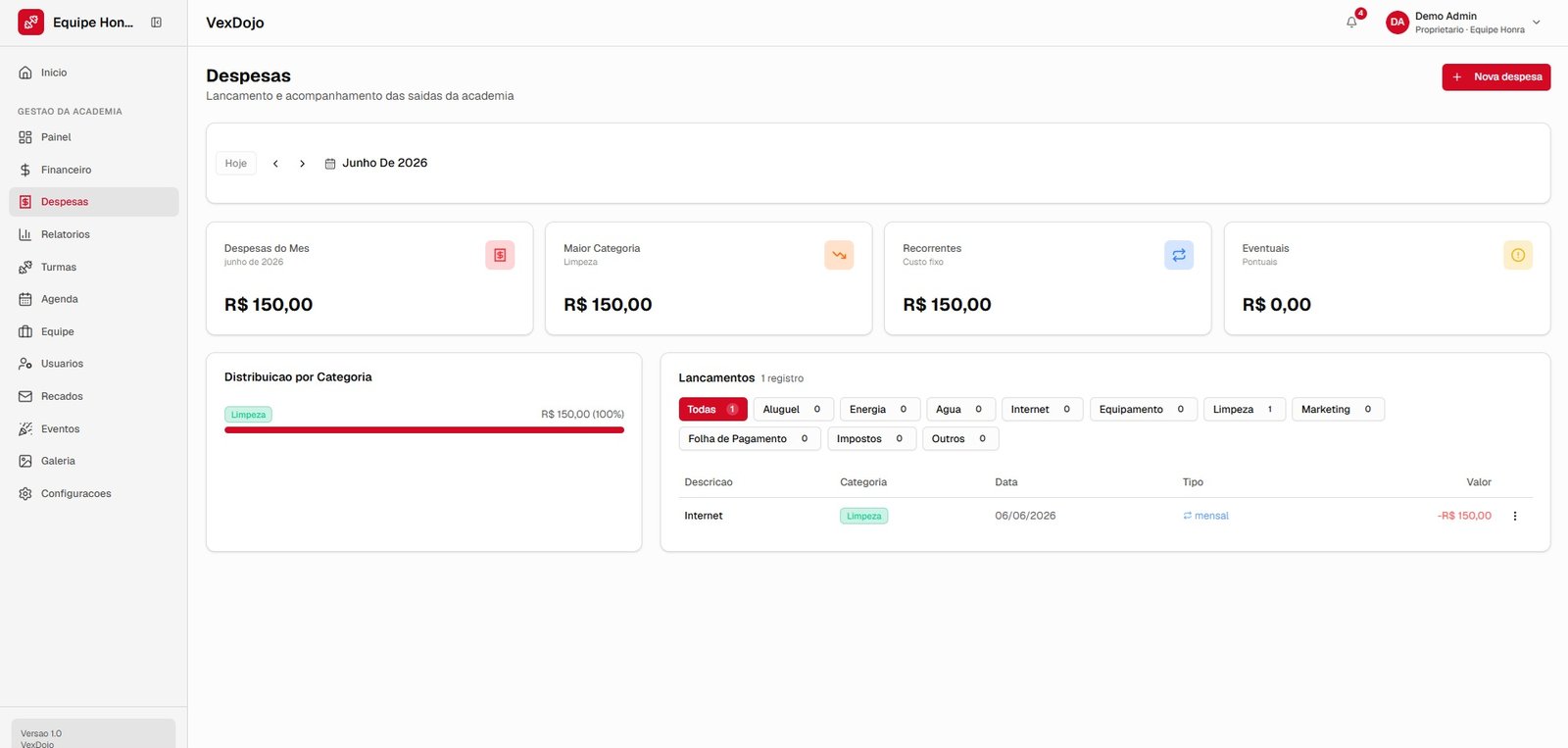This screenshot has width=1568, height=748.
Task: Filter by Limpeza category chip
Action: click(x=1244, y=409)
